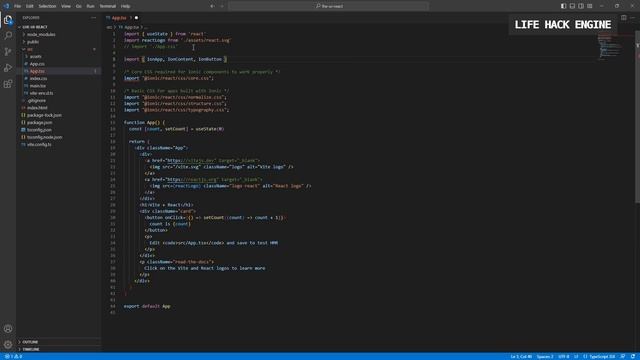Select the App.tsx editor tab

tap(119, 18)
